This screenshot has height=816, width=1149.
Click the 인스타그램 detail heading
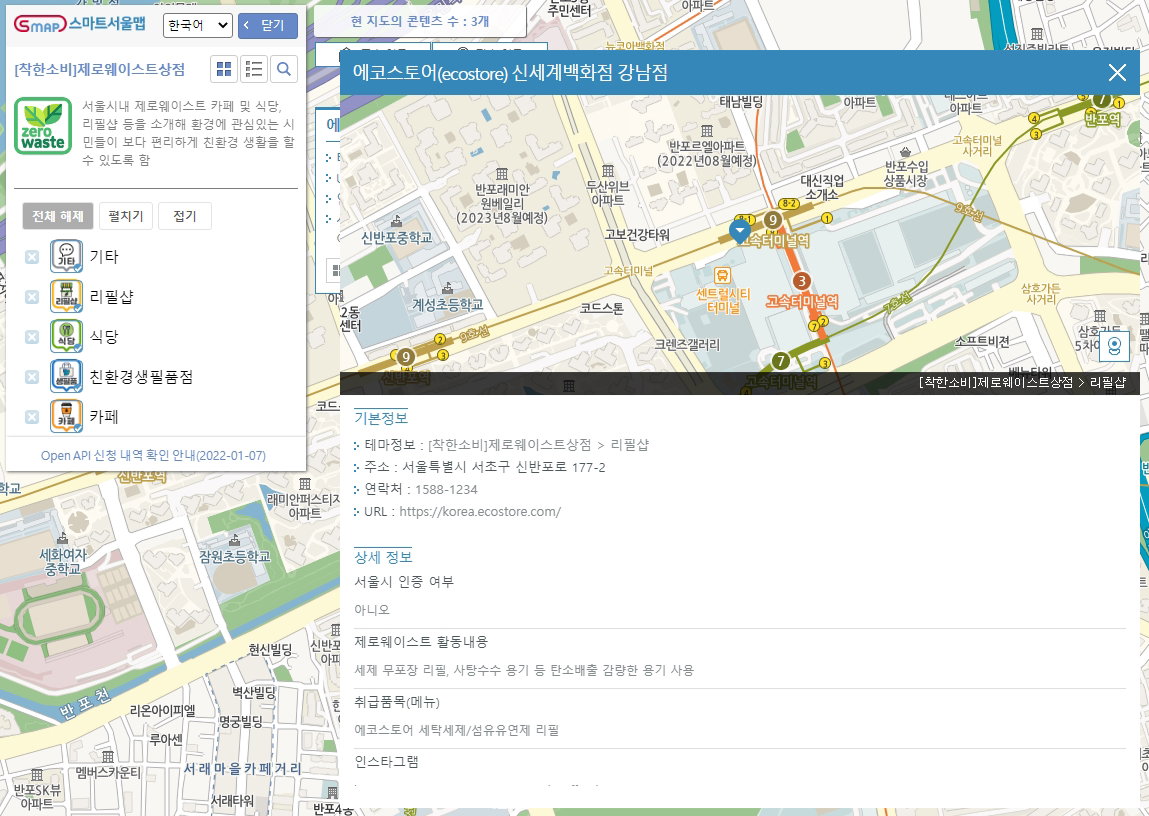click(x=386, y=762)
